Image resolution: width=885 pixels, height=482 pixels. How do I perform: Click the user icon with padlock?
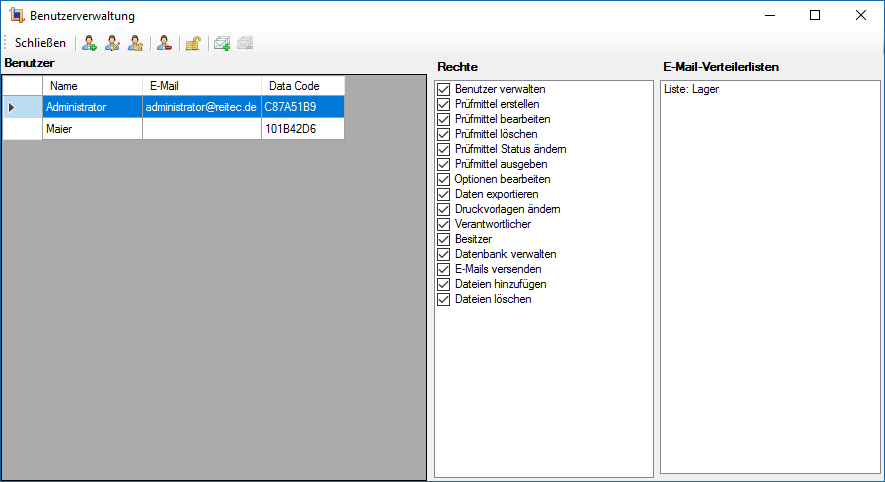coord(135,43)
